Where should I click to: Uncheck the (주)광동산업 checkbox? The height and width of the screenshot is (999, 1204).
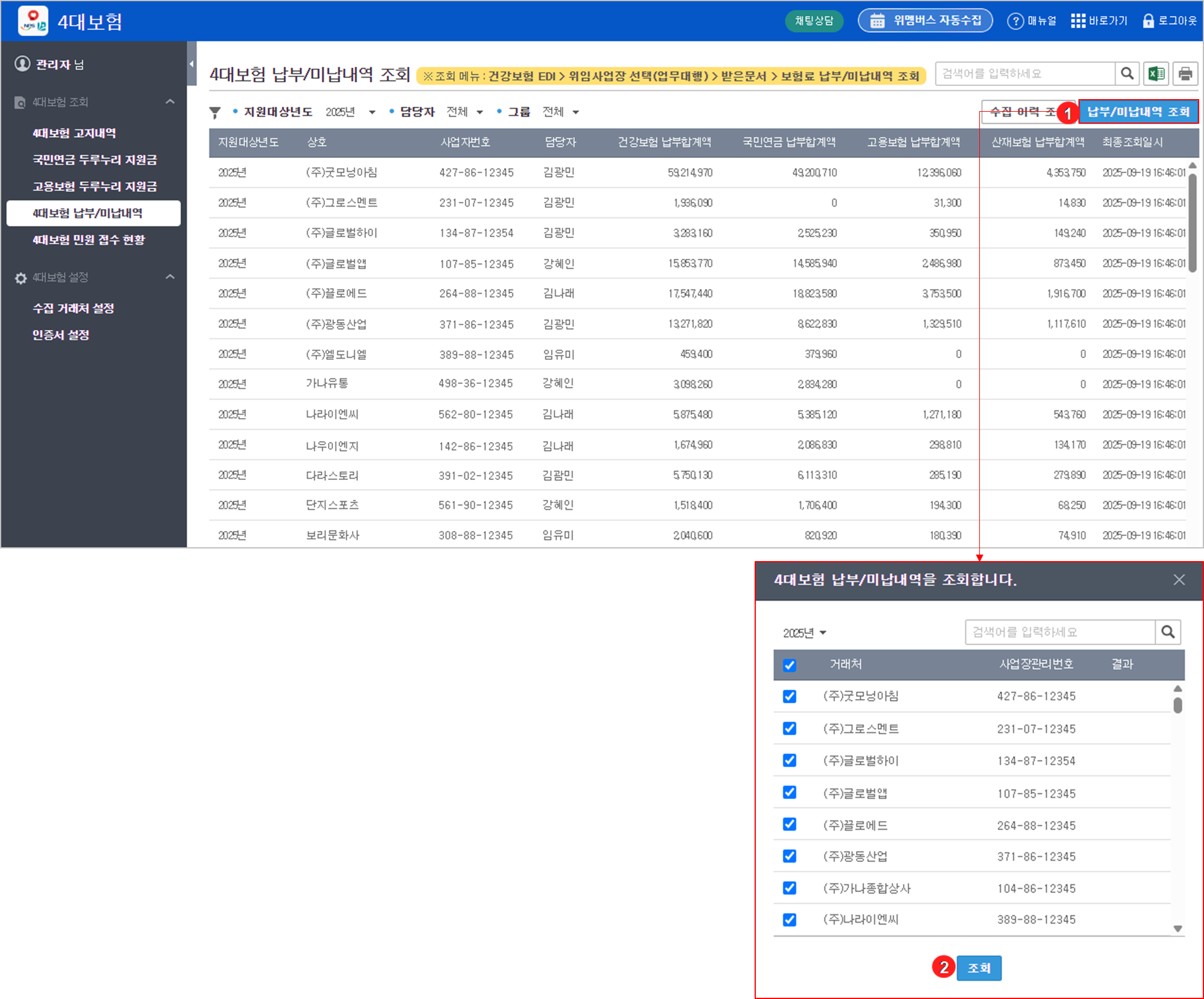pyautogui.click(x=789, y=856)
